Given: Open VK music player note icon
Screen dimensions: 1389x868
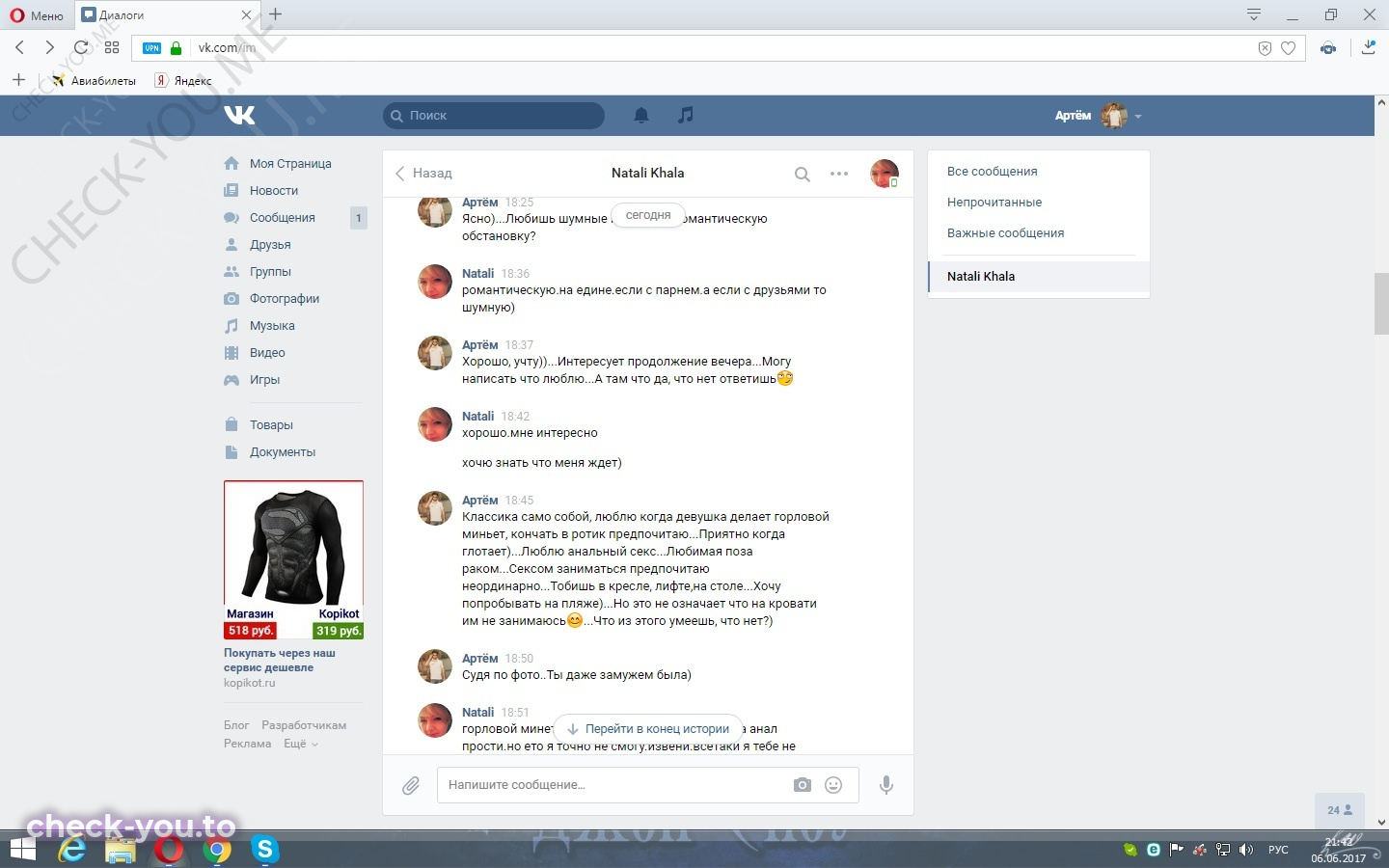Looking at the screenshot, I should click(x=686, y=115).
